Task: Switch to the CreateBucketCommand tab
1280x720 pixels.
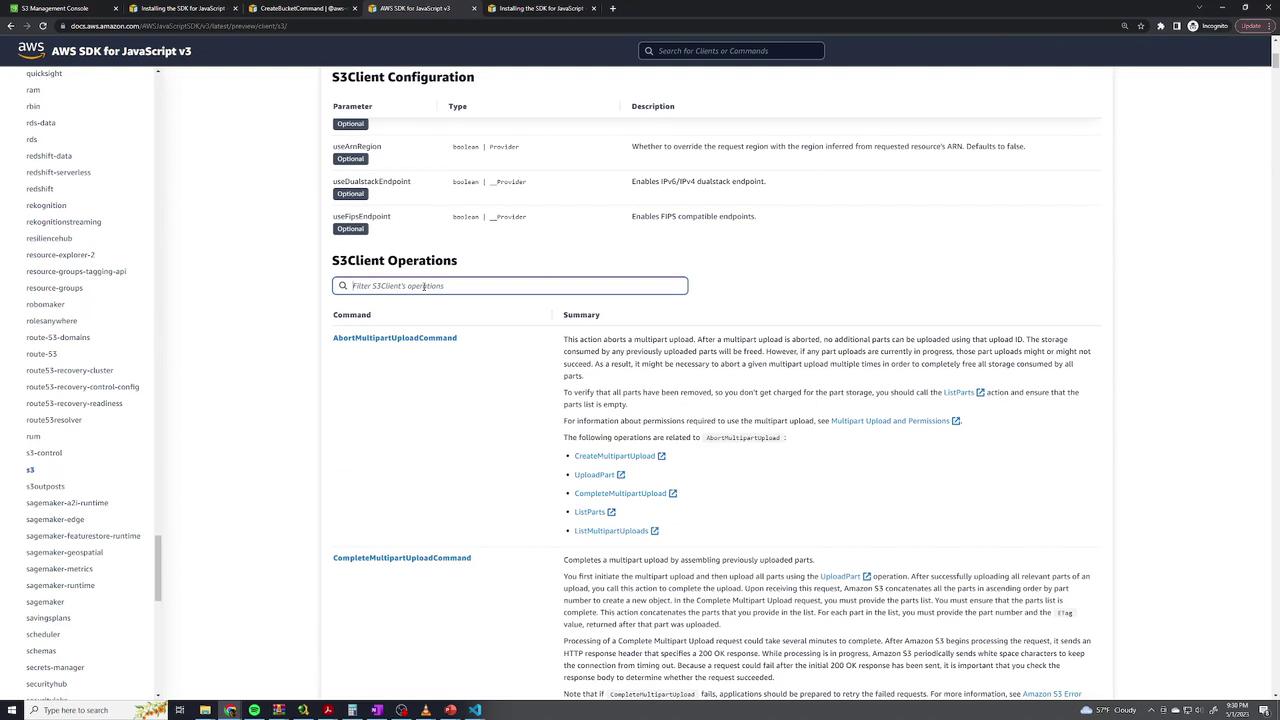Action: tap(302, 8)
